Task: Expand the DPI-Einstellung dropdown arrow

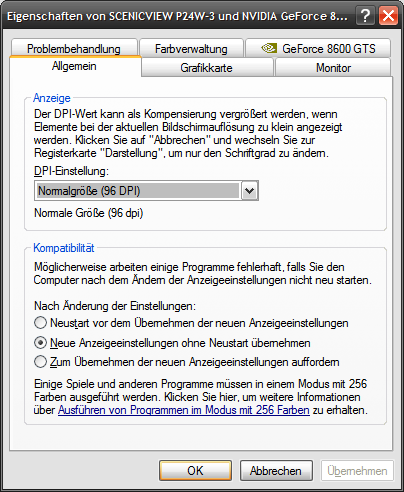Action: (249, 191)
